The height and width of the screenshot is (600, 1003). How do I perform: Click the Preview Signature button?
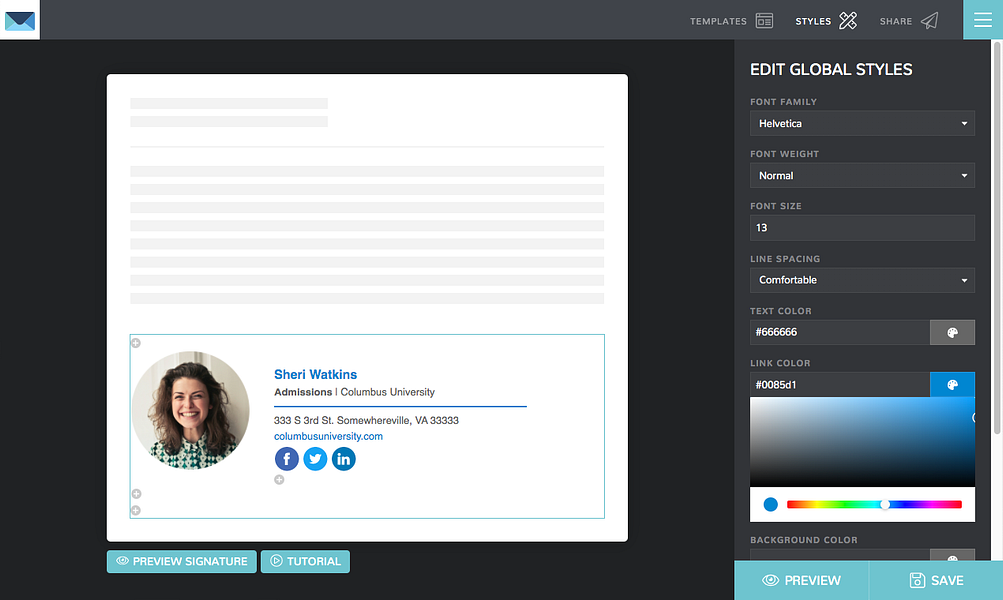pos(182,561)
